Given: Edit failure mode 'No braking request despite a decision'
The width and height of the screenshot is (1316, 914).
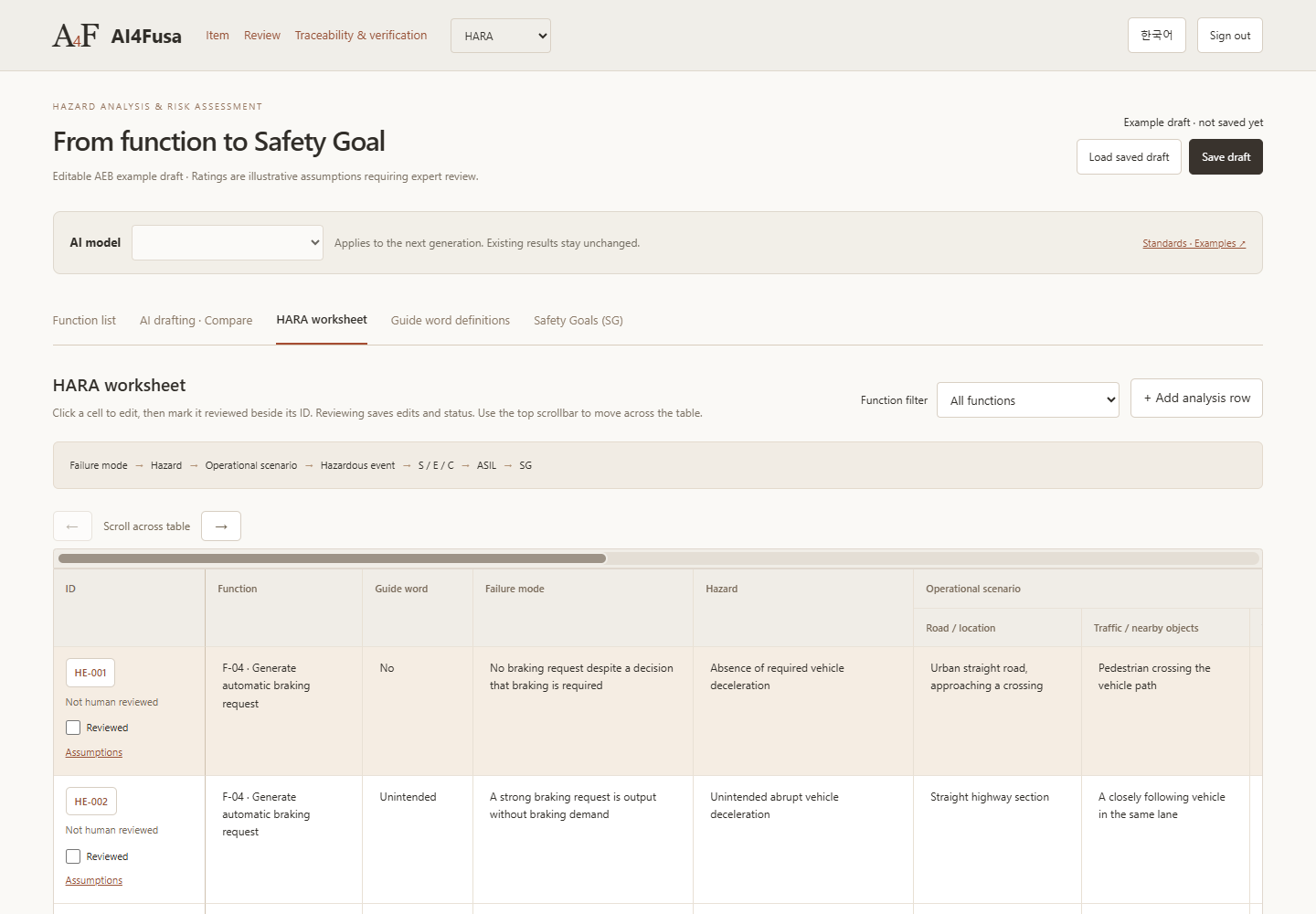Looking at the screenshot, I should tap(583, 711).
